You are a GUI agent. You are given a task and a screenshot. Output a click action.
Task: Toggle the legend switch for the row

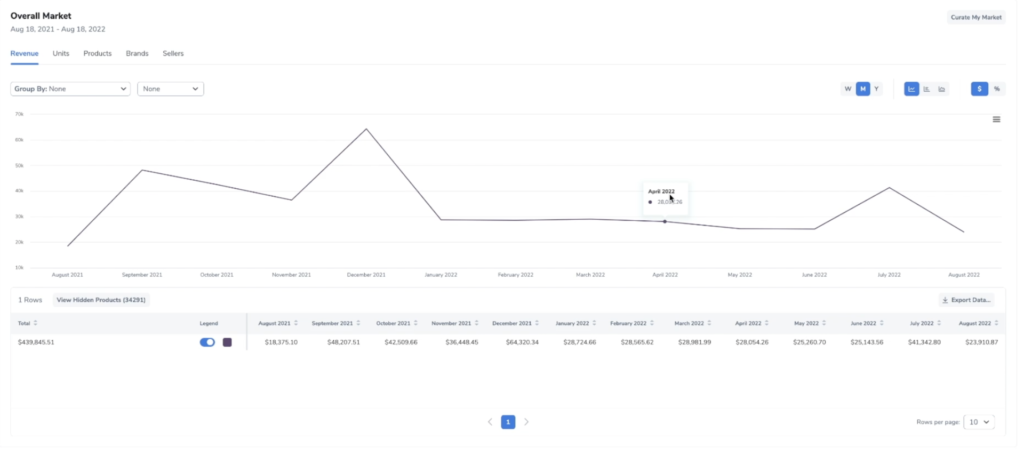point(208,342)
